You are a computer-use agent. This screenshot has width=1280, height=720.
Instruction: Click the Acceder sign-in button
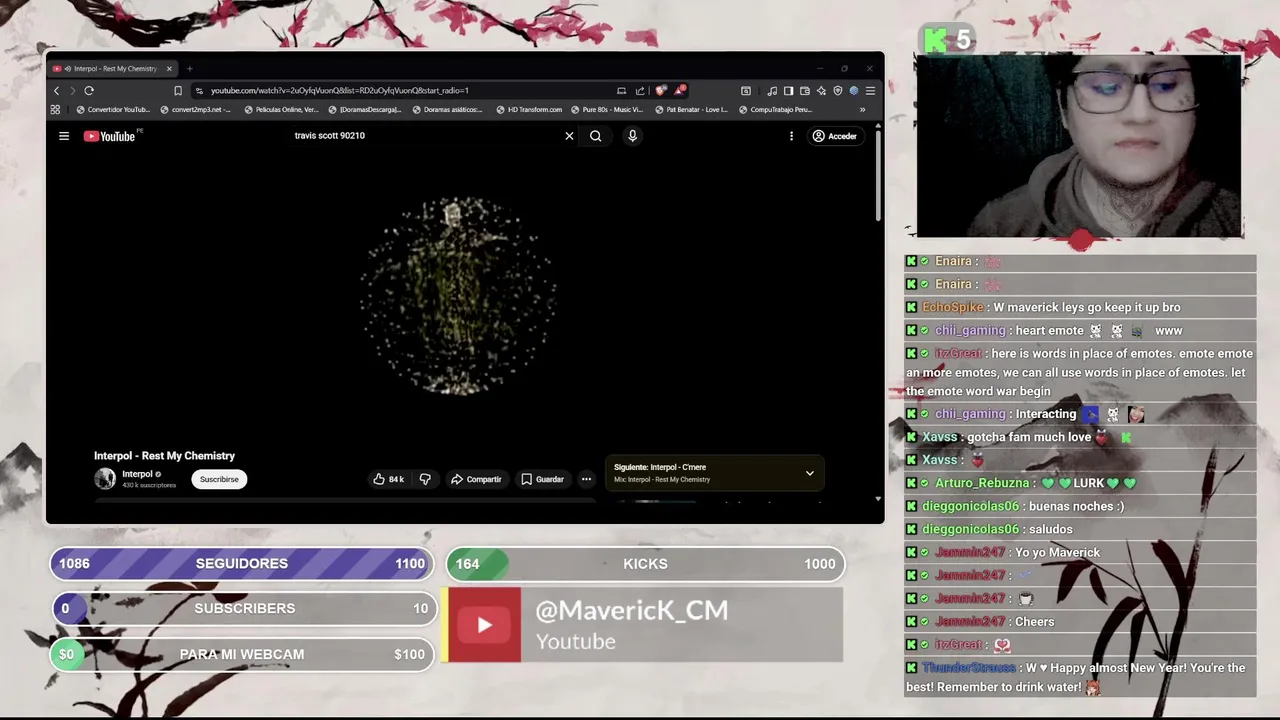835,136
